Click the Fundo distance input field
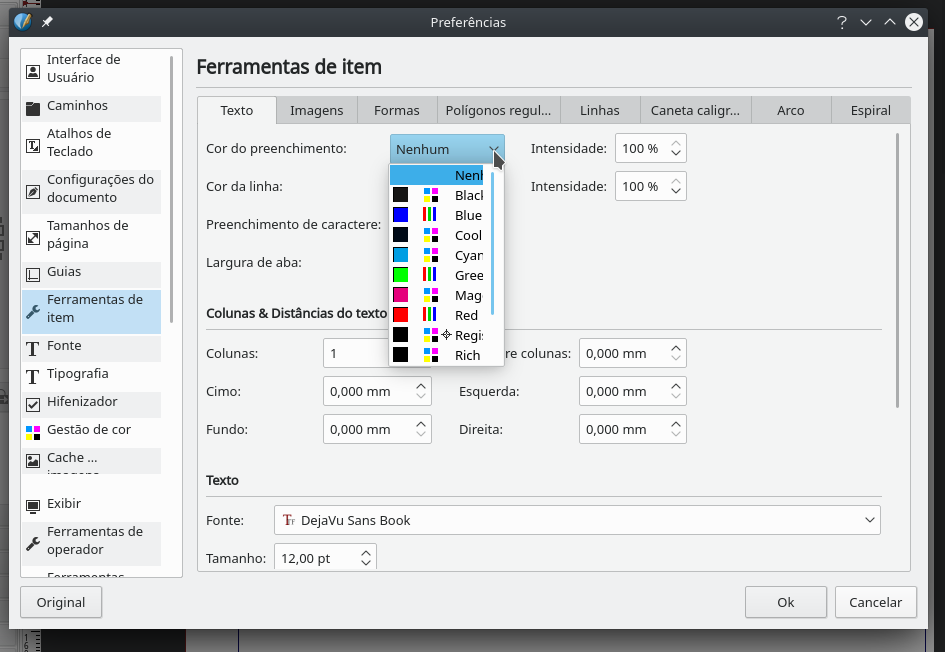945x652 pixels. tap(367, 429)
